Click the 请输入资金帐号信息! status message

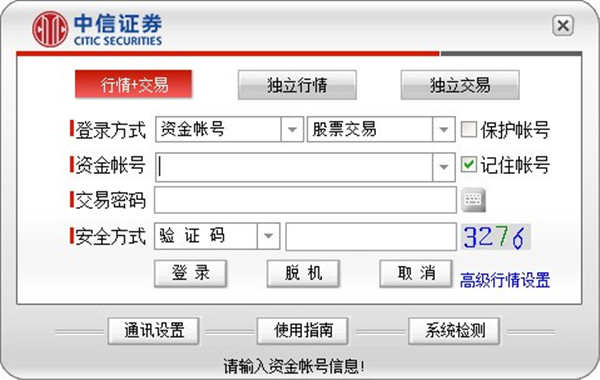(x=294, y=366)
